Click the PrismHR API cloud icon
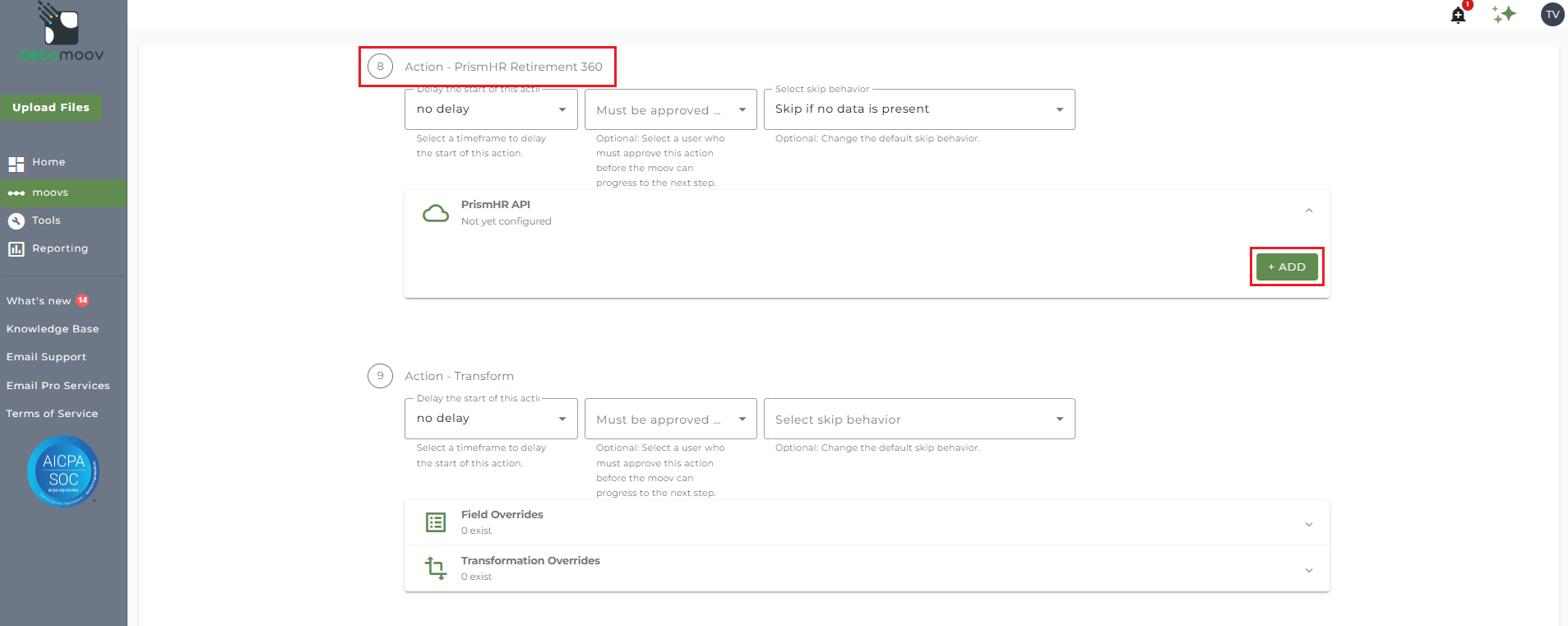 [435, 214]
